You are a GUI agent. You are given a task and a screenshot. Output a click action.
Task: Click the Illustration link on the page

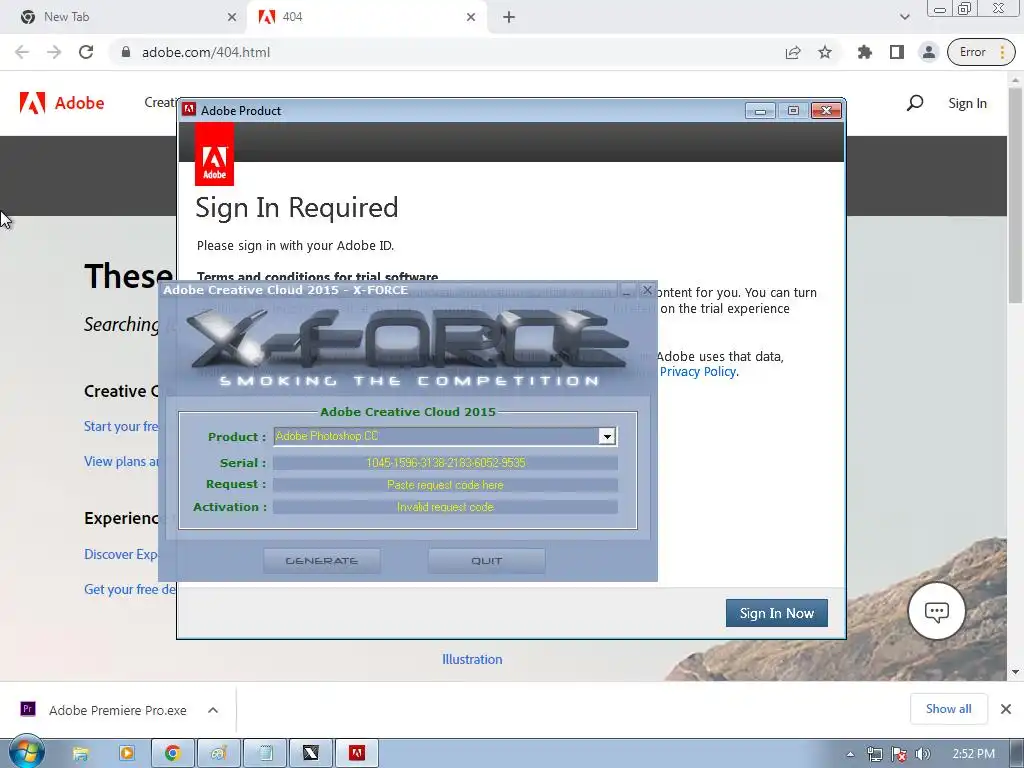pos(472,660)
